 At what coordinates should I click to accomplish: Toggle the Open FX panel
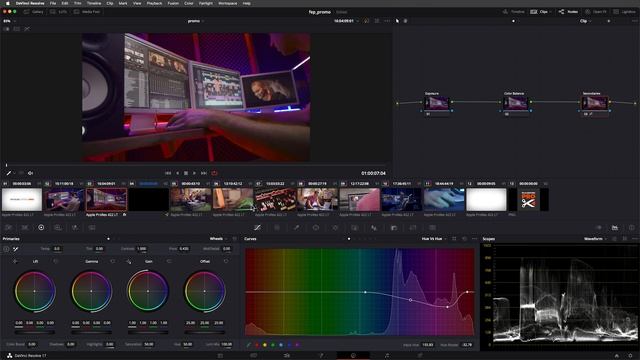[x=596, y=12]
